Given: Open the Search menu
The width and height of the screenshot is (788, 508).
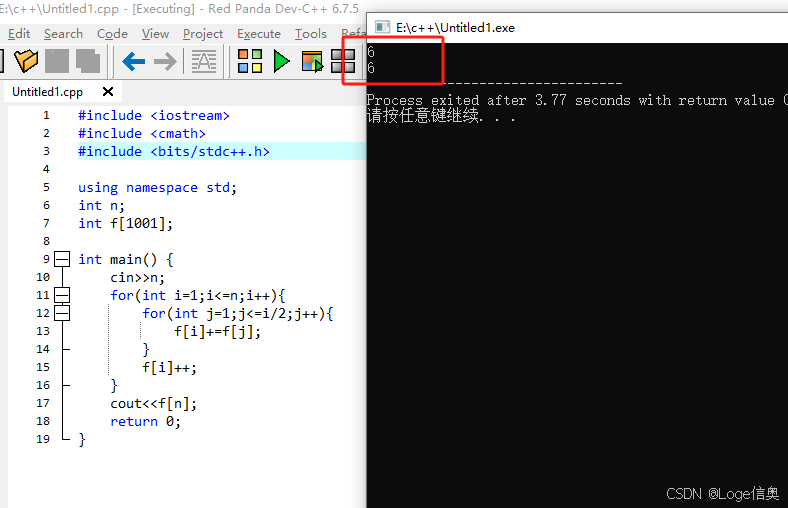Looking at the screenshot, I should 63,34.
